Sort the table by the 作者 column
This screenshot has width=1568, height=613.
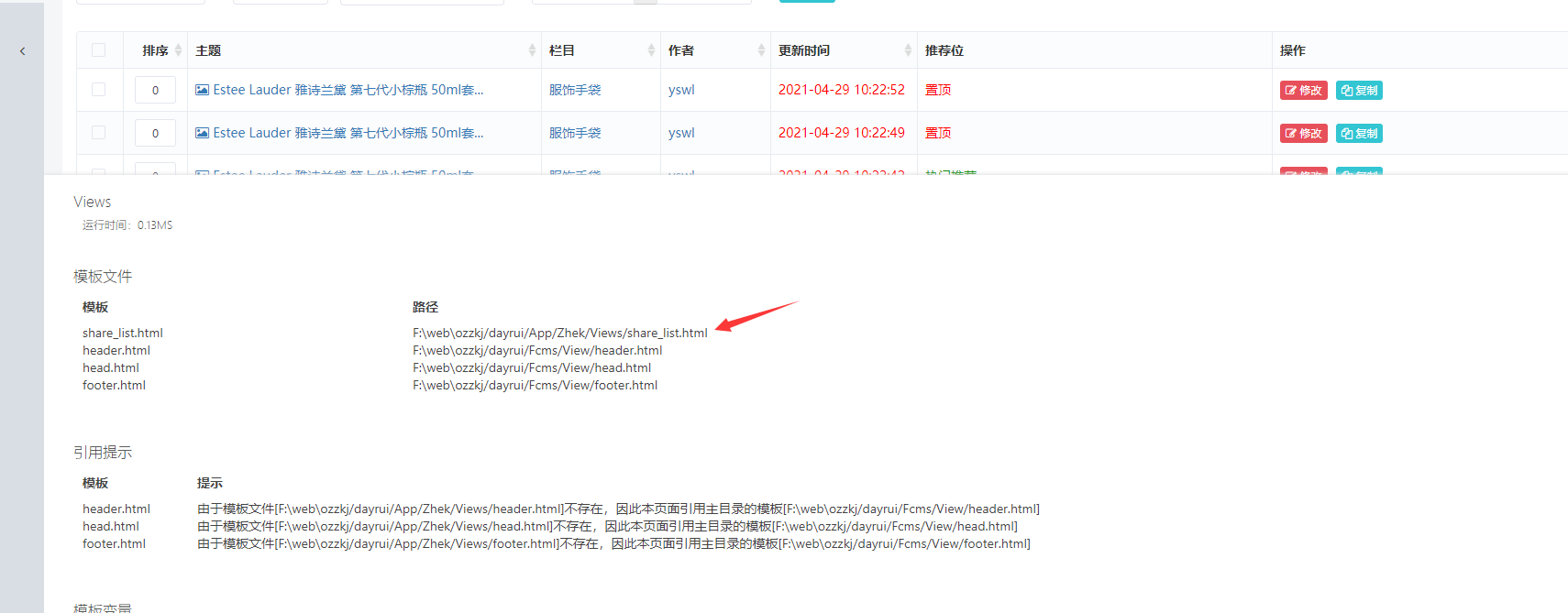[x=761, y=50]
